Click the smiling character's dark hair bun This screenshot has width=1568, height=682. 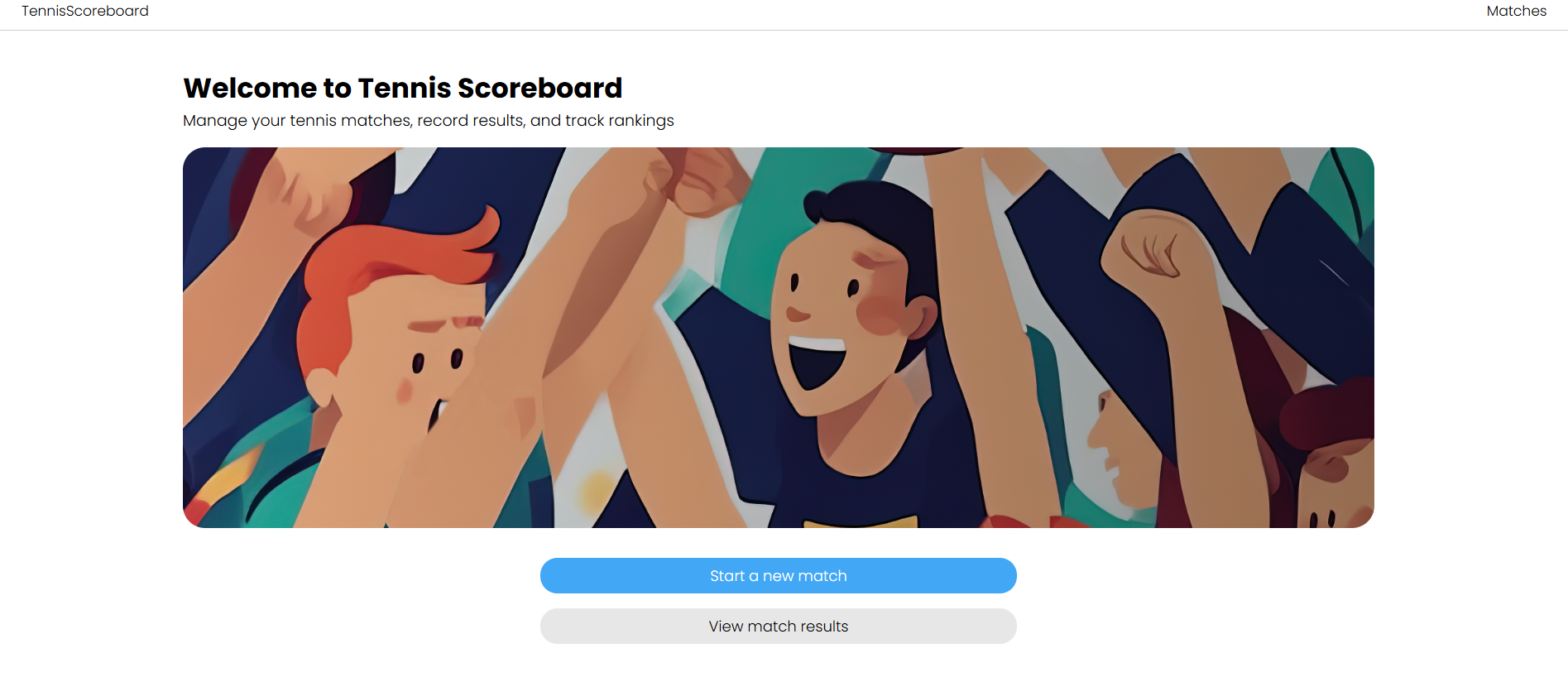(x=816, y=204)
